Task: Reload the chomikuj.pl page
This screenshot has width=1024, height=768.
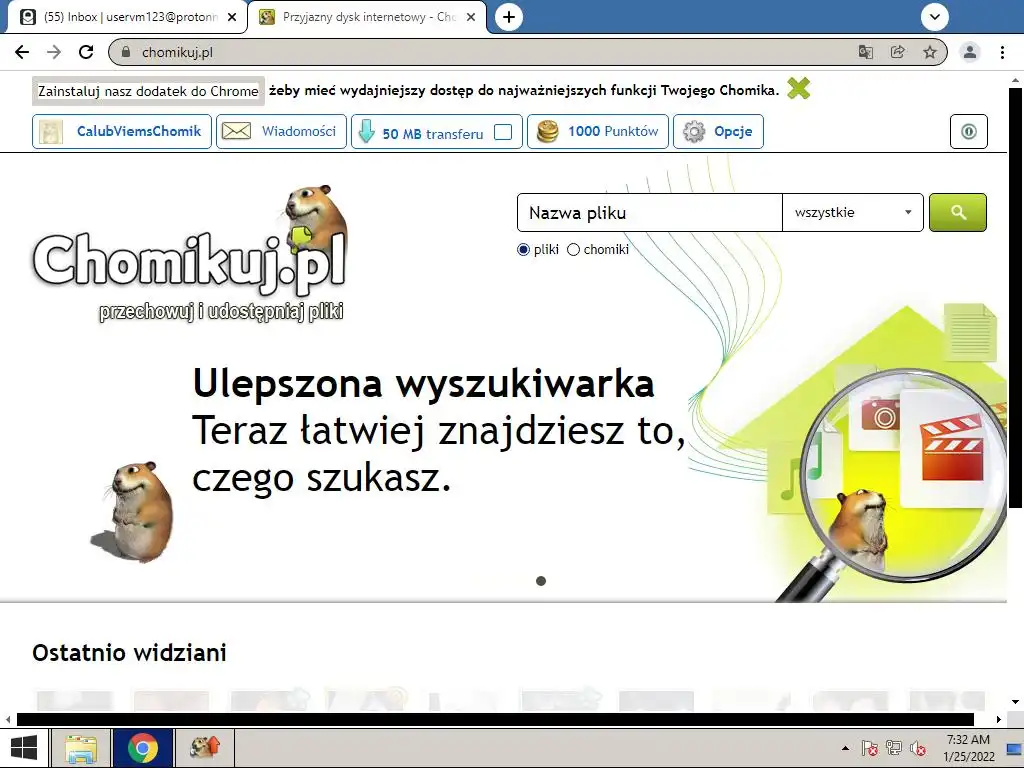Action: 86,52
